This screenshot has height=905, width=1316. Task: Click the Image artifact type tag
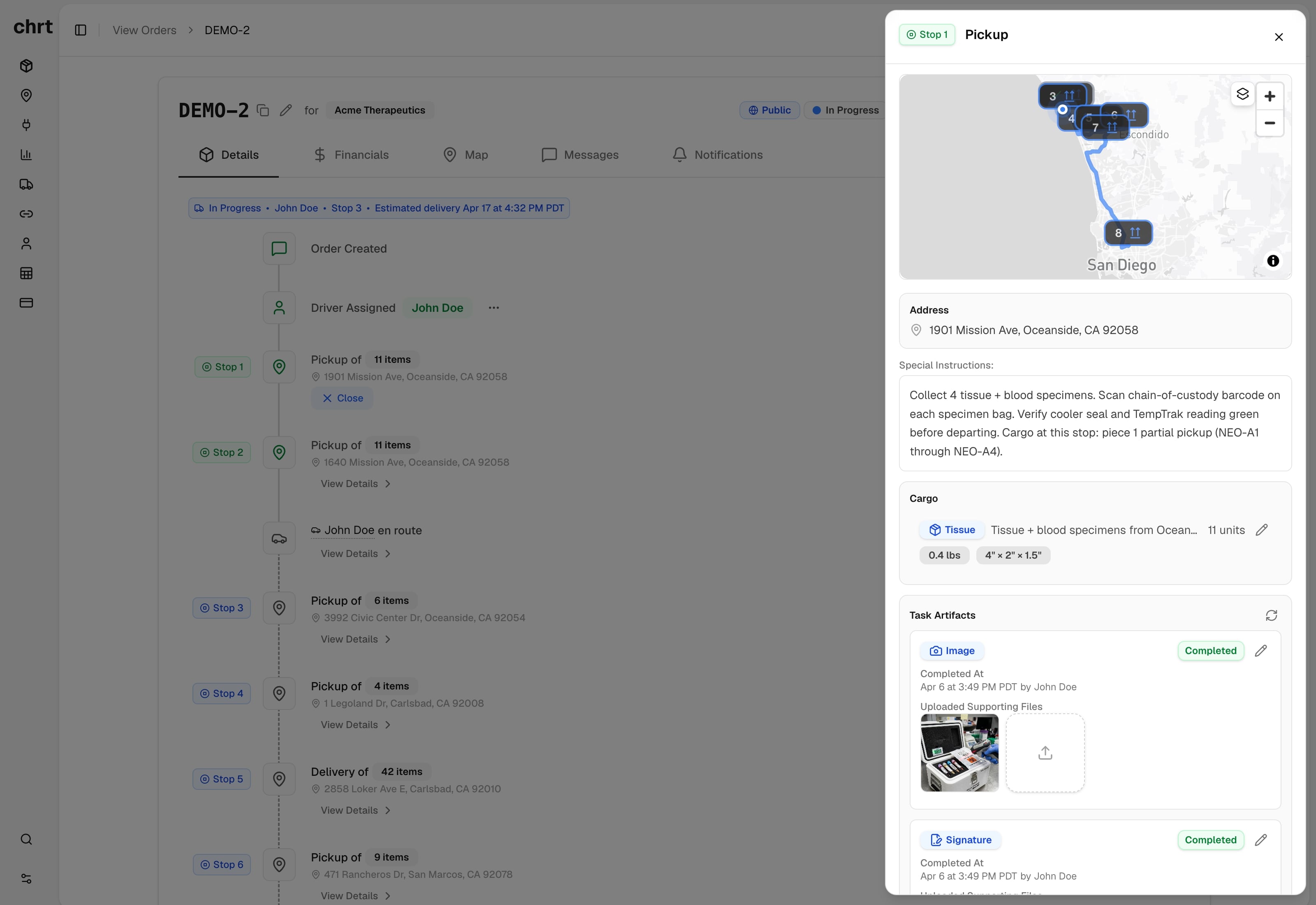952,651
